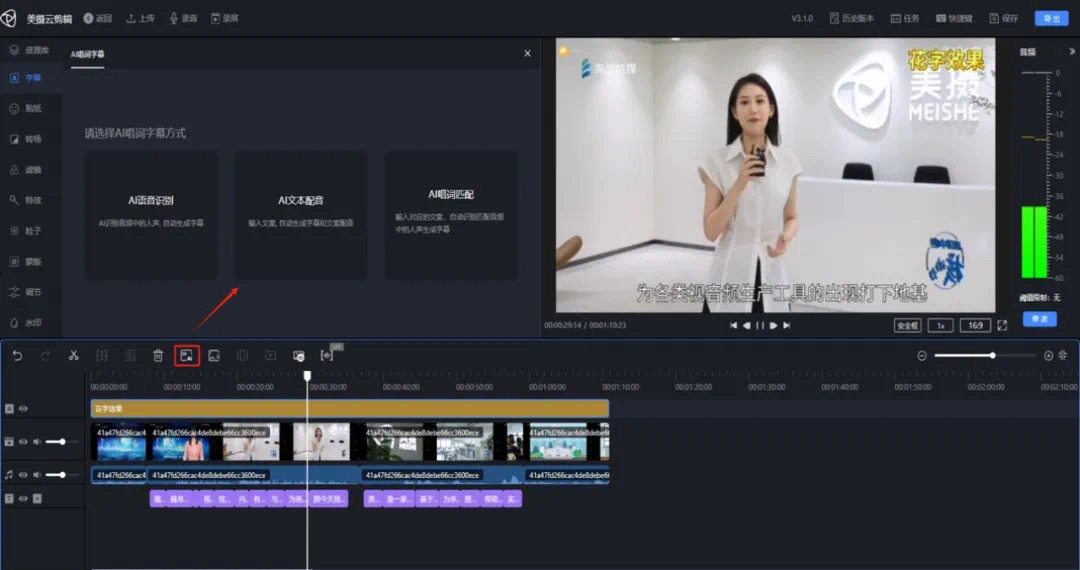This screenshot has width=1080, height=570.
Task: Open 历史版本 history versions
Action: click(x=851, y=19)
